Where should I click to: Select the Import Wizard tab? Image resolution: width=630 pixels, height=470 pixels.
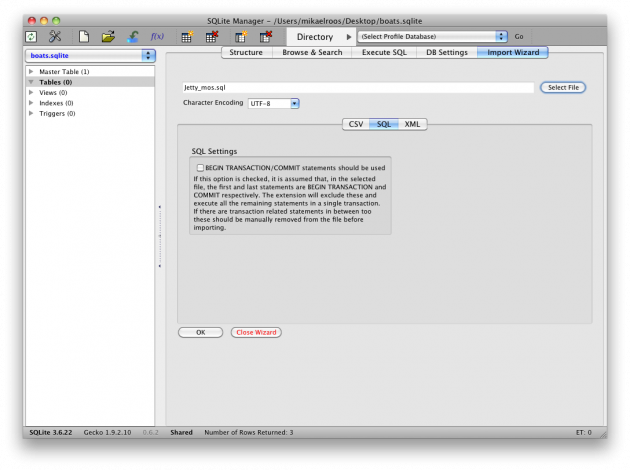pos(513,52)
